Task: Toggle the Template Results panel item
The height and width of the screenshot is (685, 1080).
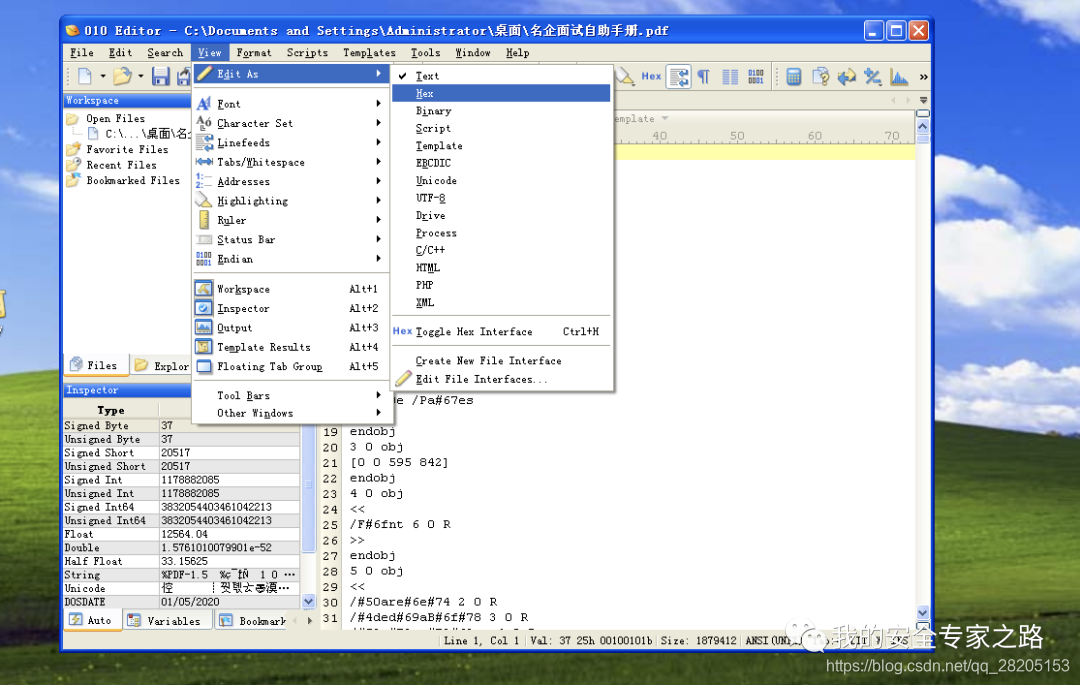Action: [289, 347]
